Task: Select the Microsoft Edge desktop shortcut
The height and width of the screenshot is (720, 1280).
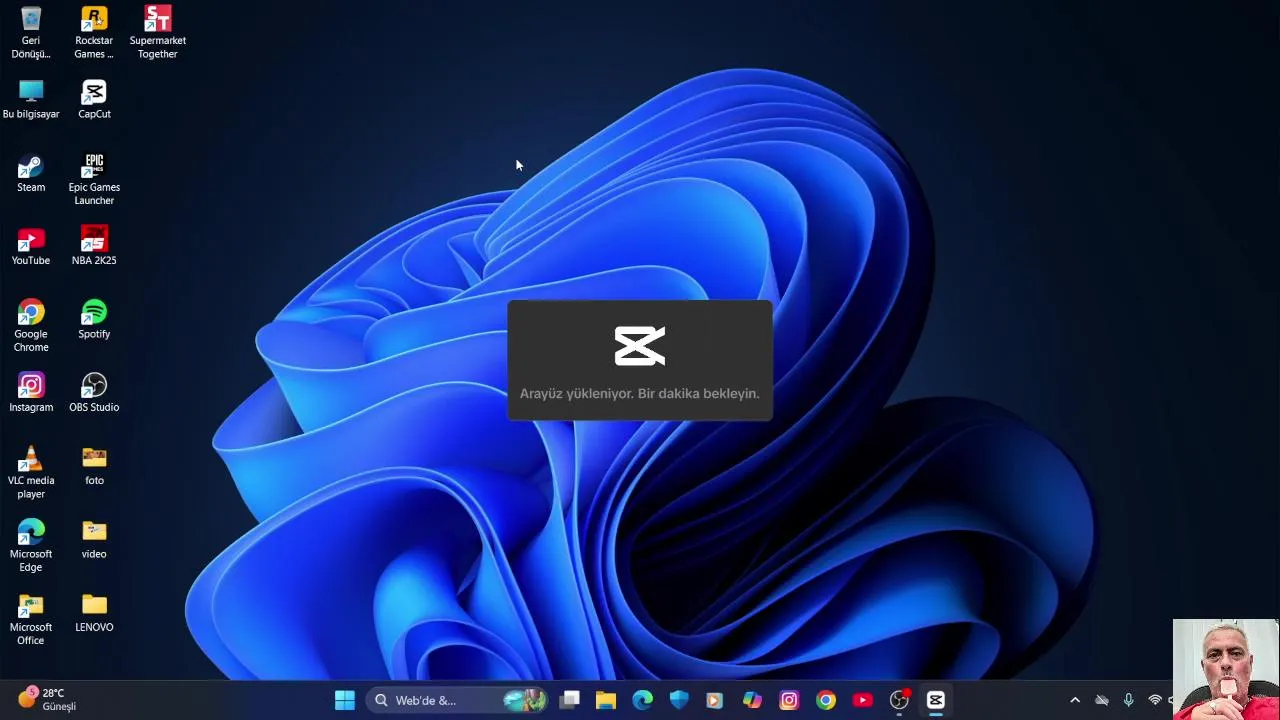Action: coord(31,546)
